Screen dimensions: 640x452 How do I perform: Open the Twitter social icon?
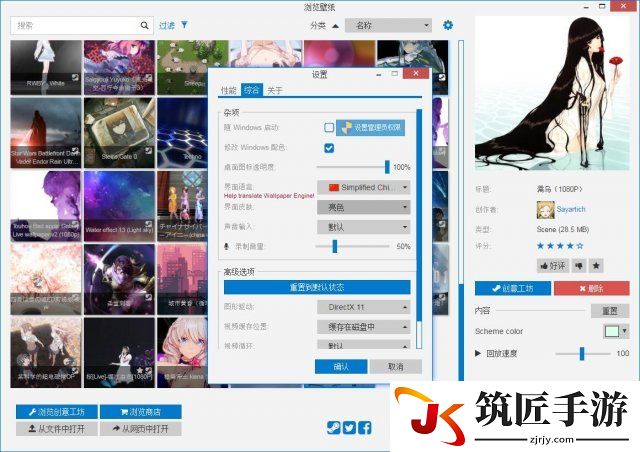tap(349, 428)
